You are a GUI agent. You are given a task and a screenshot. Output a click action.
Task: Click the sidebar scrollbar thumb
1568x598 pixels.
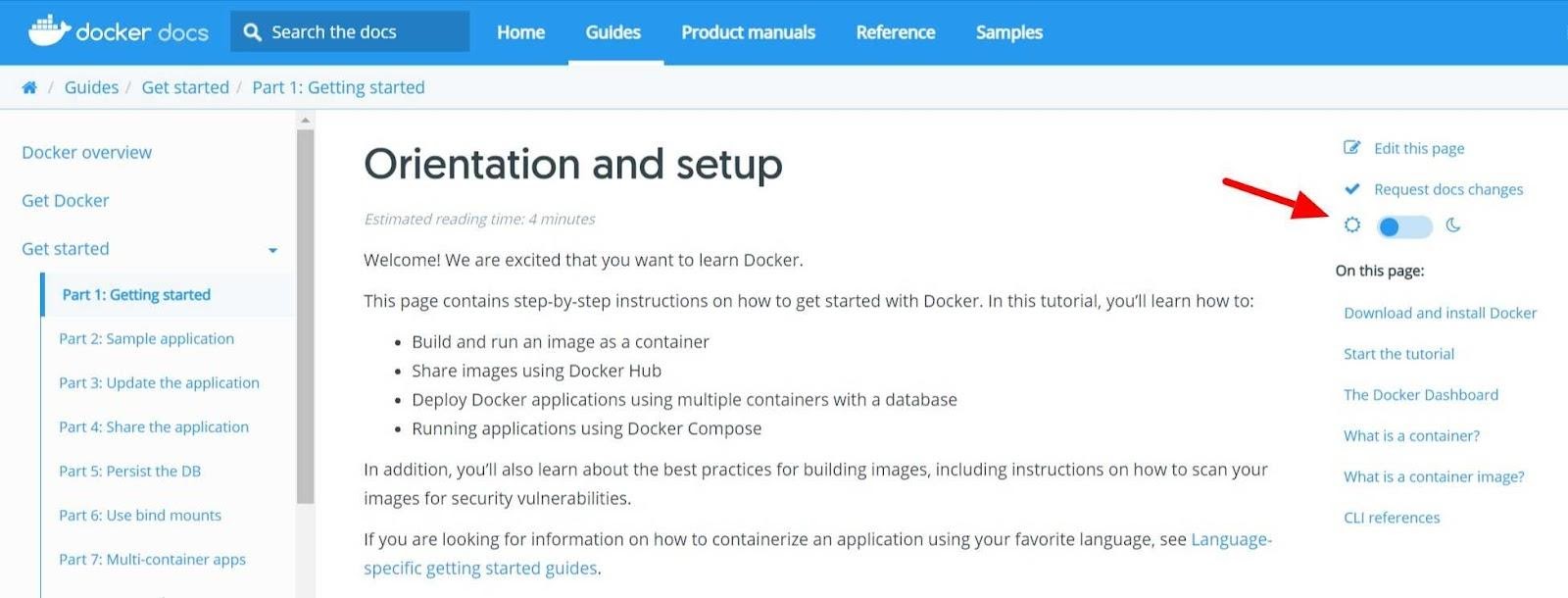pyautogui.click(x=305, y=316)
